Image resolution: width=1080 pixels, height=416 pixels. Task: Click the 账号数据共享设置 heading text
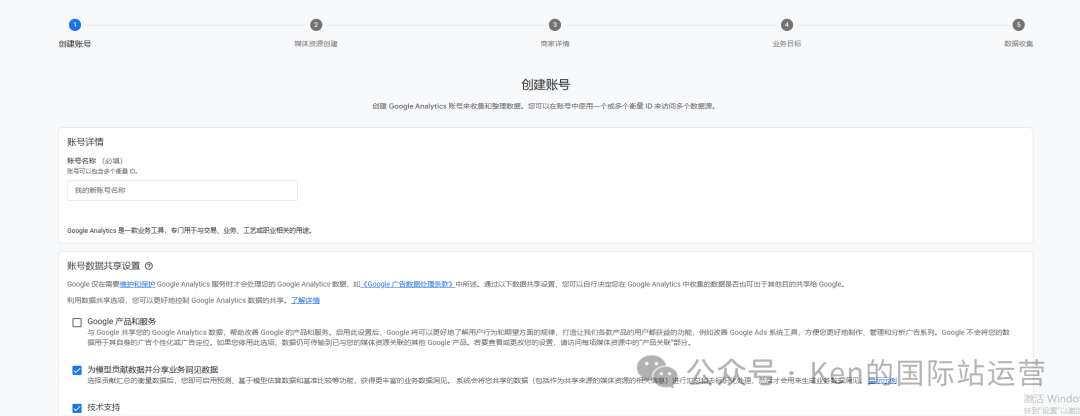coord(103,266)
